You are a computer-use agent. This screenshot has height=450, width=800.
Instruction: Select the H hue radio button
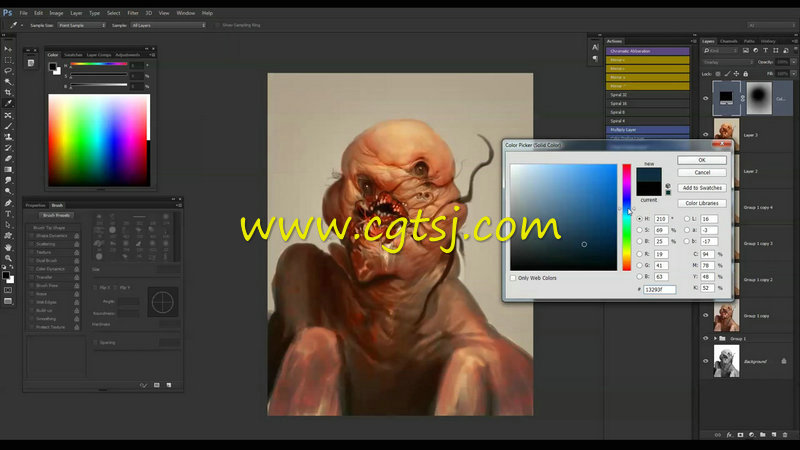[x=639, y=219]
